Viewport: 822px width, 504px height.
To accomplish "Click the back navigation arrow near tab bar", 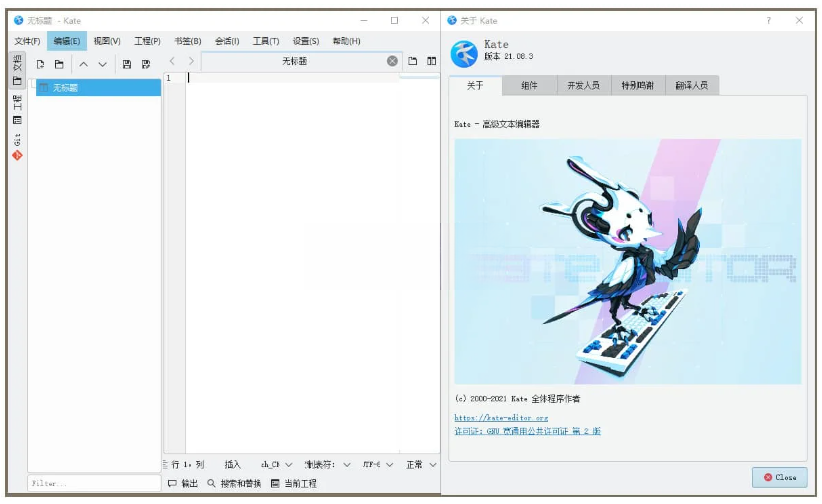I will pyautogui.click(x=172, y=61).
